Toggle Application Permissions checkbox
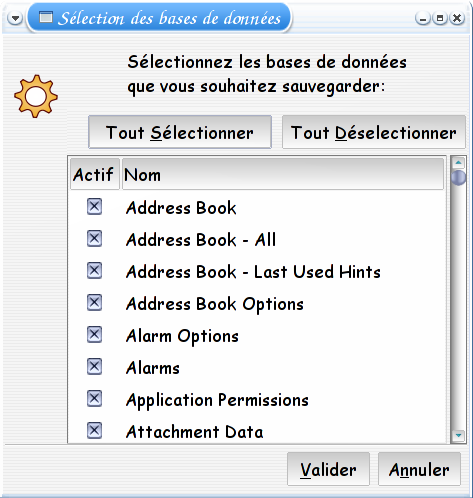 94,399
